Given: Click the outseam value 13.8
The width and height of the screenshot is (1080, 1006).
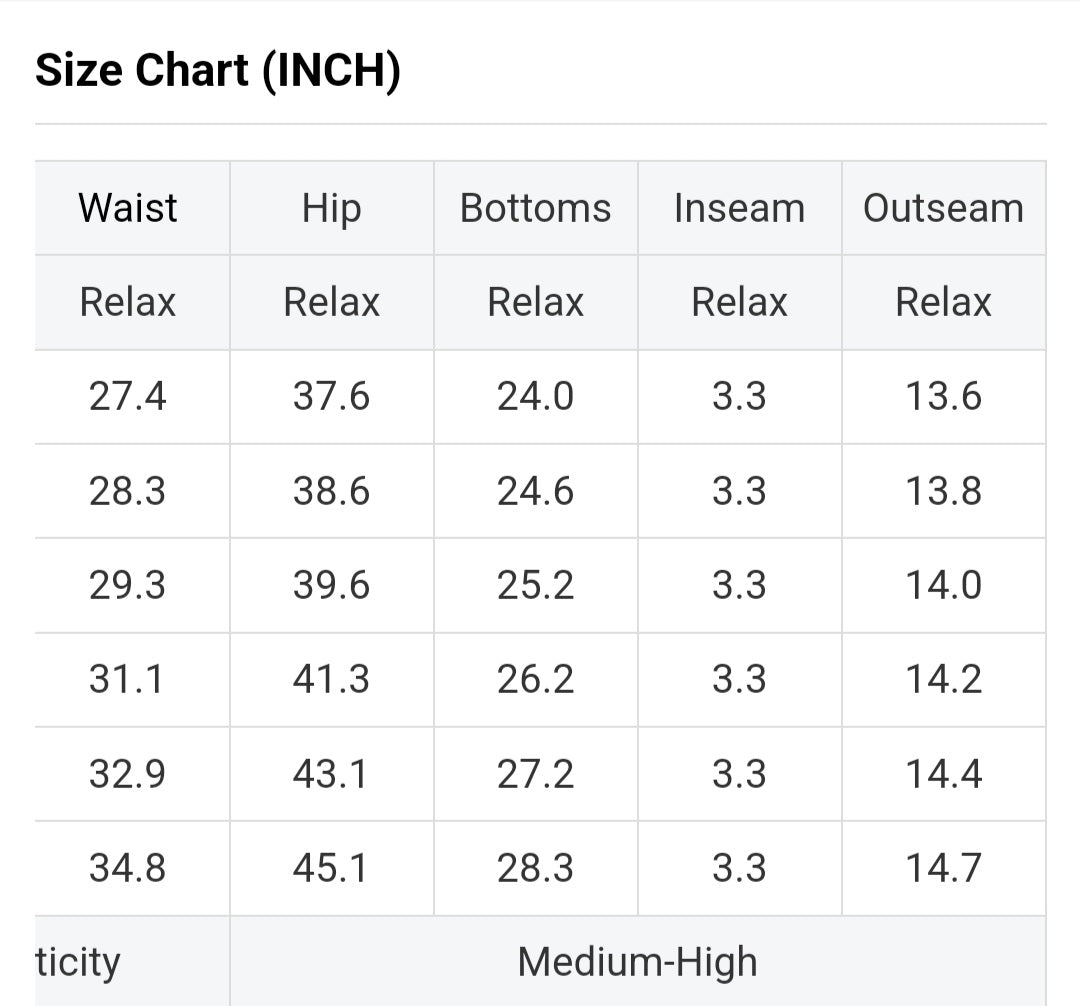Looking at the screenshot, I should tap(943, 491).
